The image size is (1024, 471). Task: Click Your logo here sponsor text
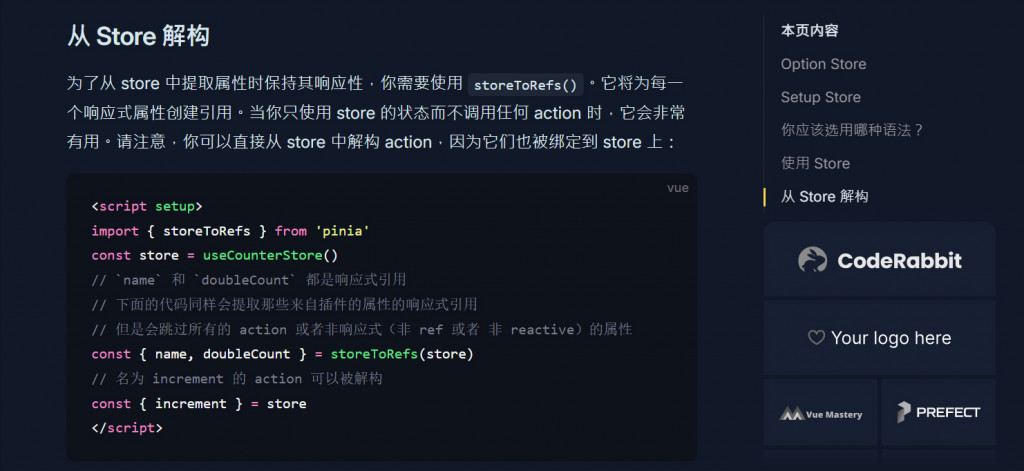click(891, 338)
